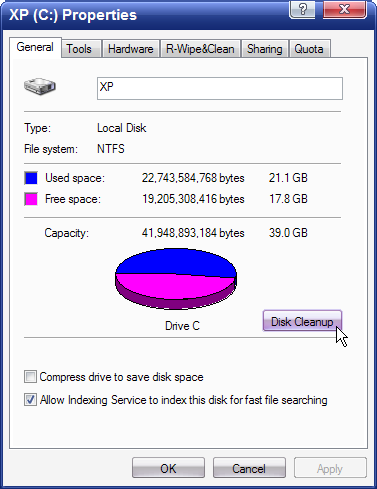Click the question mark help button

[302, 9]
